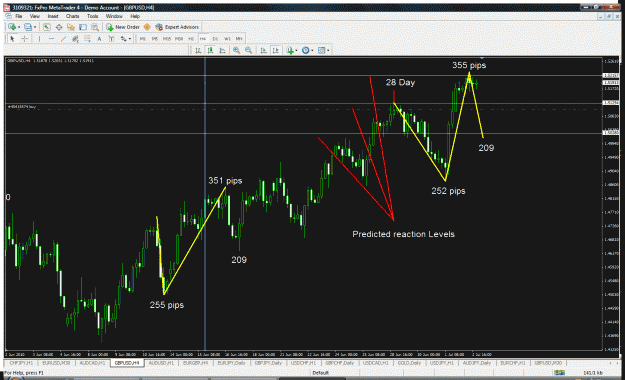625x380 pixels.
Task: Toggle the Navigator panel
Action: coord(71,27)
